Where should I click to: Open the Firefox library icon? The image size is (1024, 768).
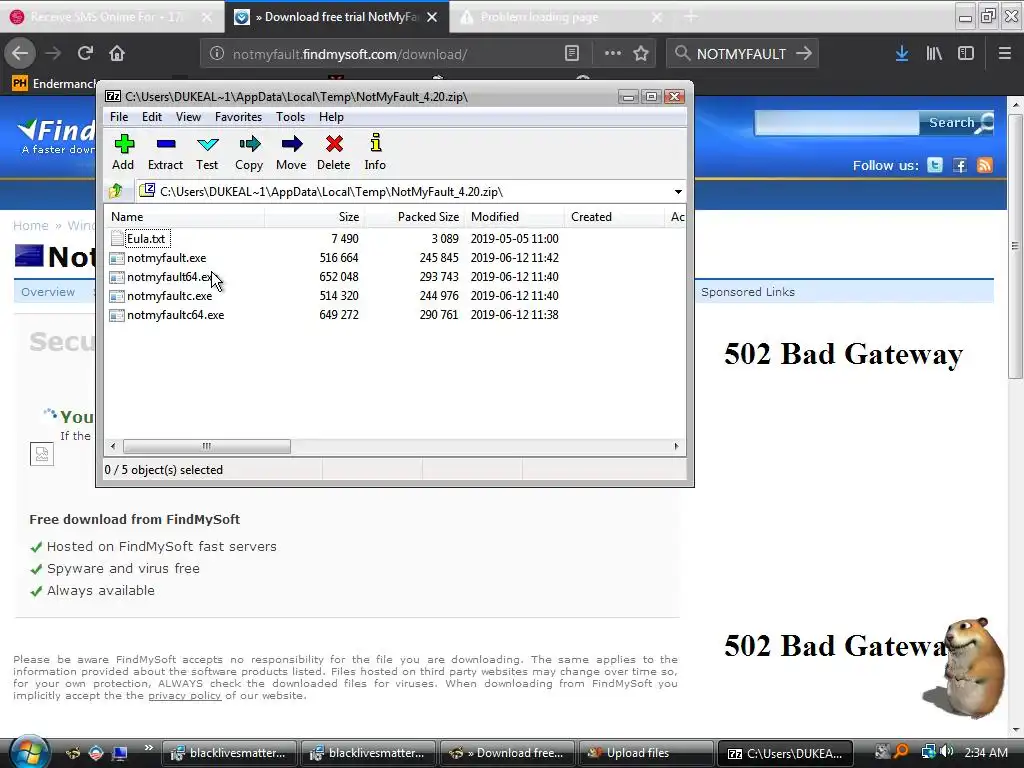click(x=934, y=54)
